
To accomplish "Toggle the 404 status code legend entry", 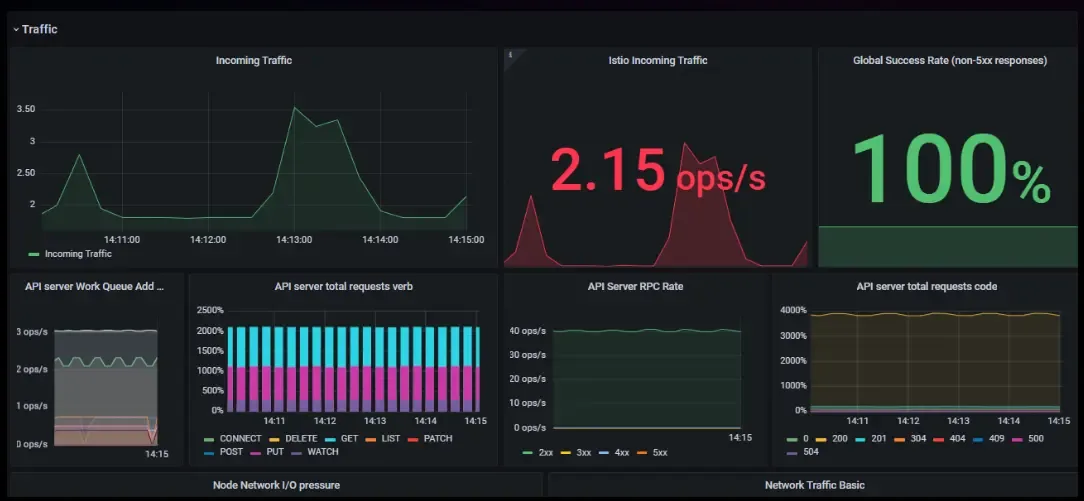I will [949, 439].
